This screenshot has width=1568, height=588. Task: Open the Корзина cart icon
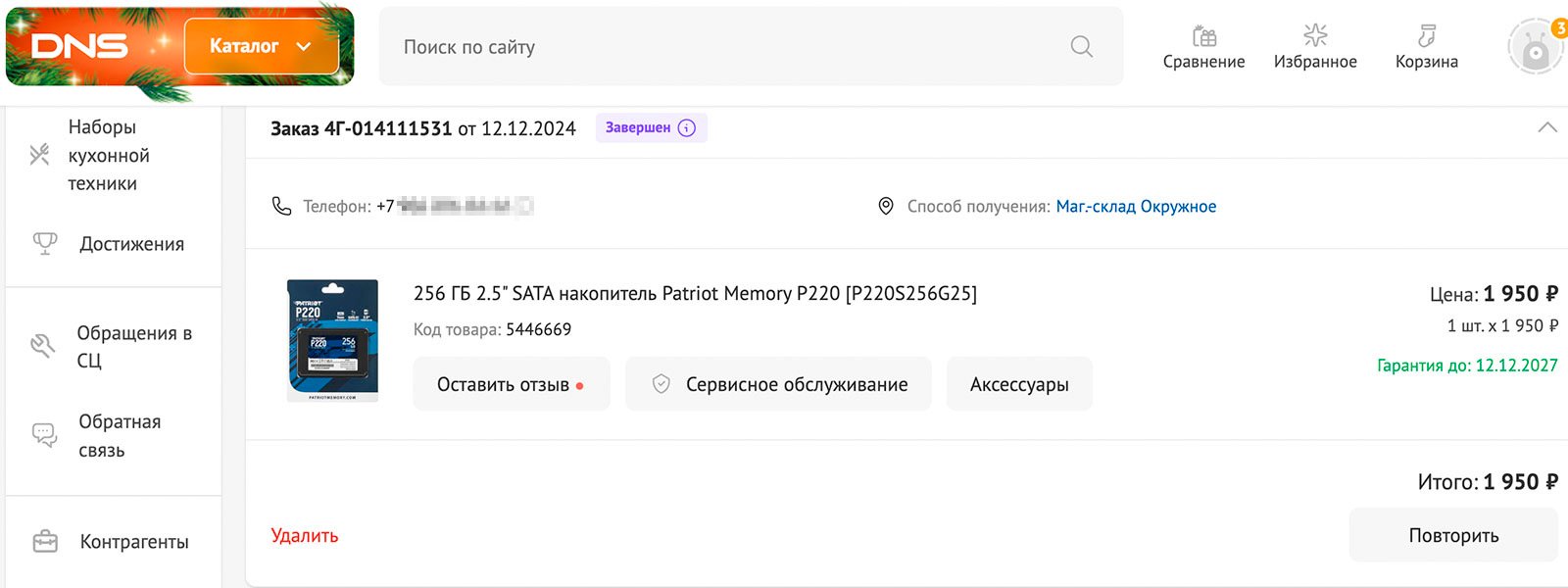1427,37
